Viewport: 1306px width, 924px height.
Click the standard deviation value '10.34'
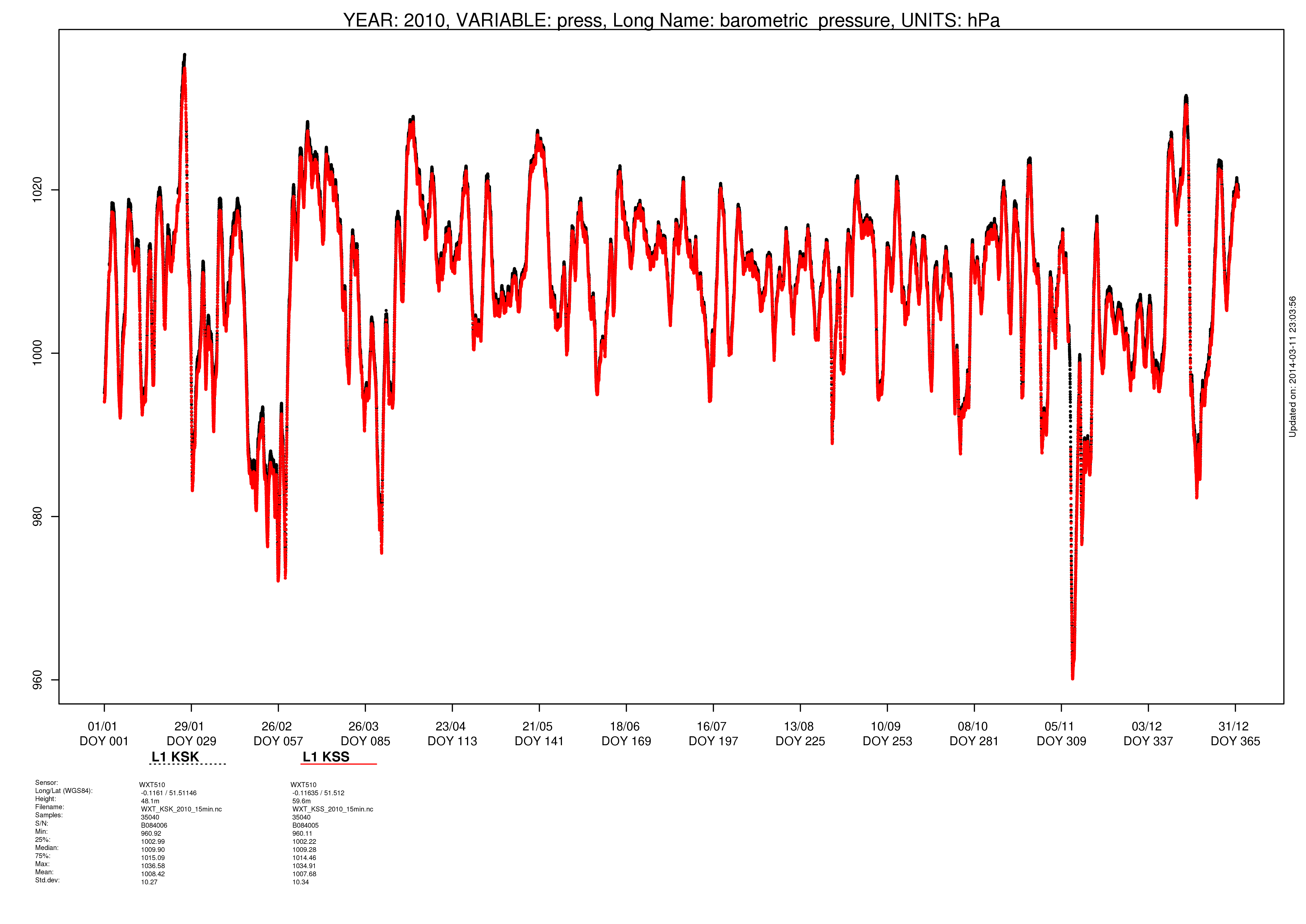click(x=301, y=882)
